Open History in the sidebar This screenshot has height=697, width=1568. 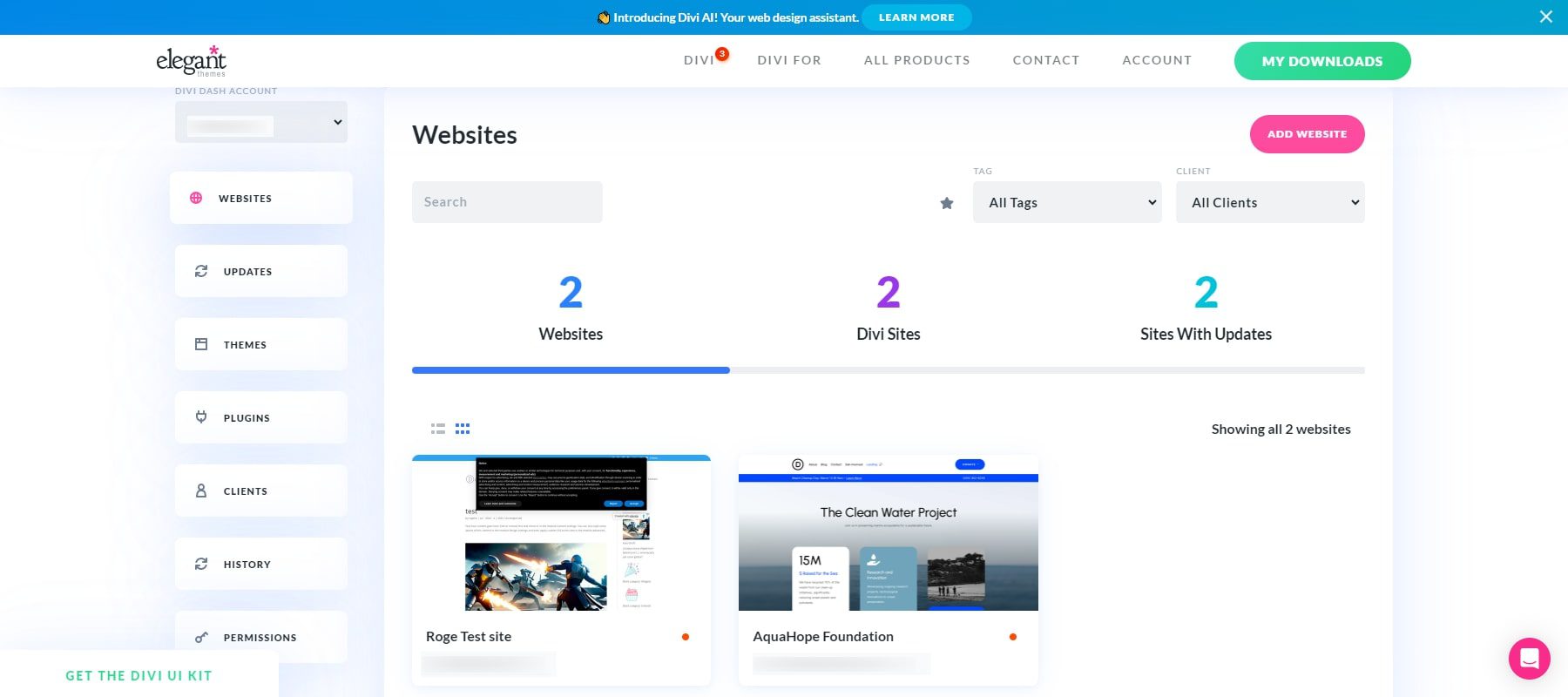(261, 564)
